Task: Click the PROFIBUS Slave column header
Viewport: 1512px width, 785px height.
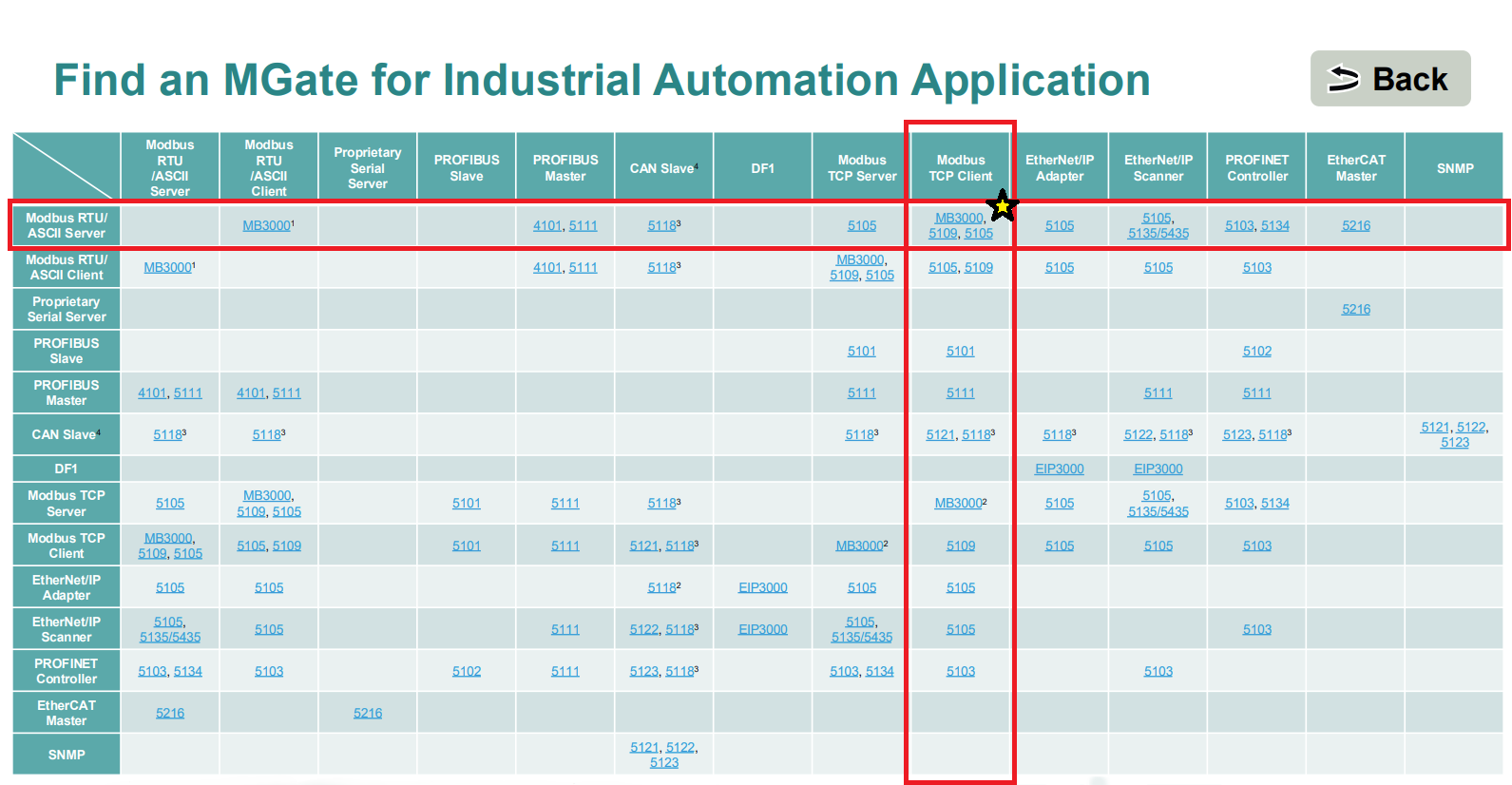Action: (x=467, y=167)
